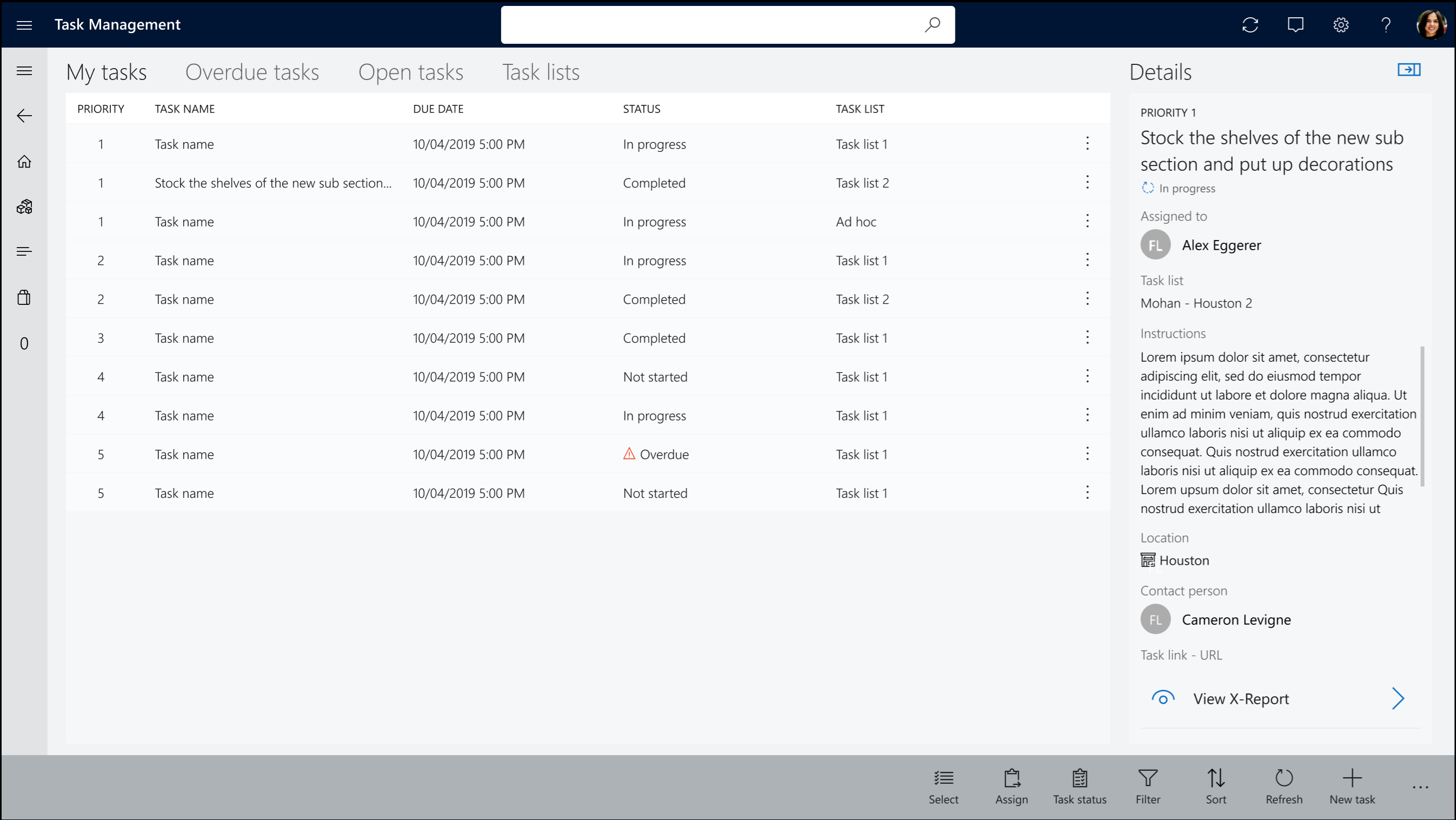Screen dimensions: 1456x820
Task: Open context menu for overdue task row
Action: point(1087,454)
